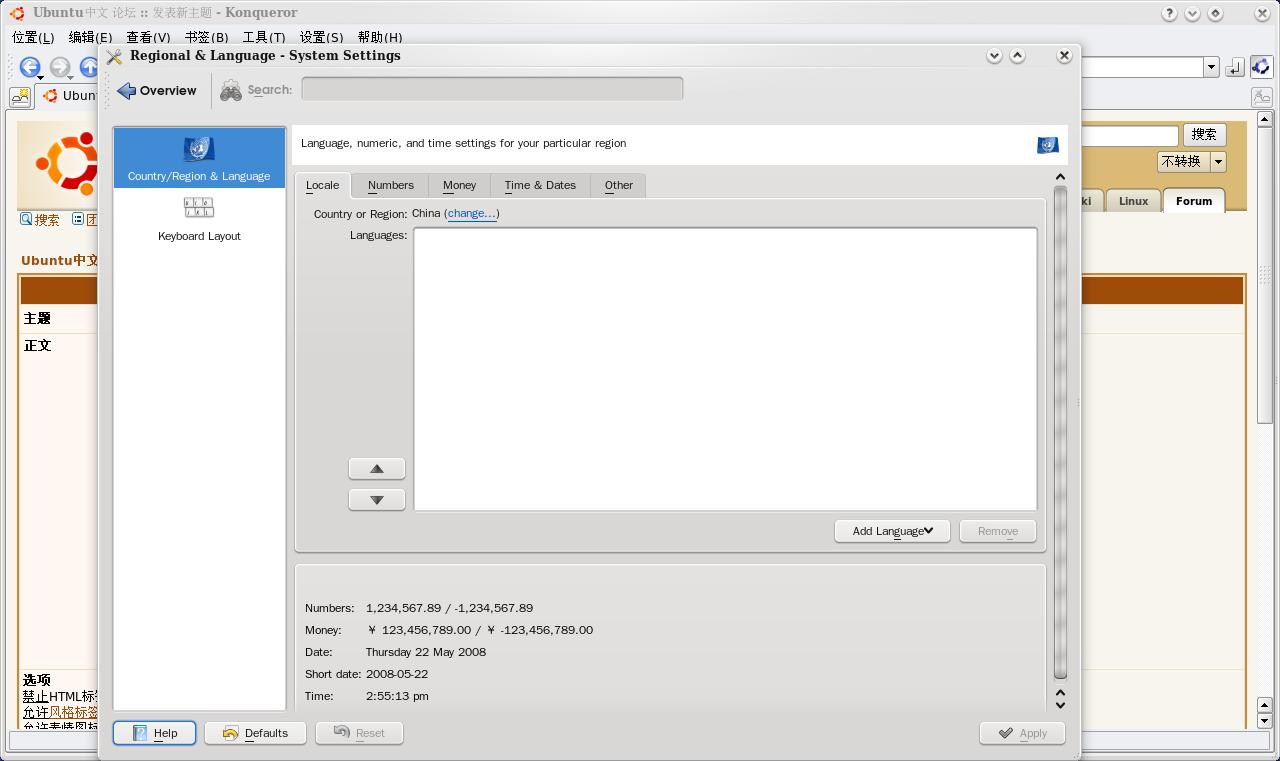
Task: Open Konqueror 设置(S) menu
Action: point(321,37)
